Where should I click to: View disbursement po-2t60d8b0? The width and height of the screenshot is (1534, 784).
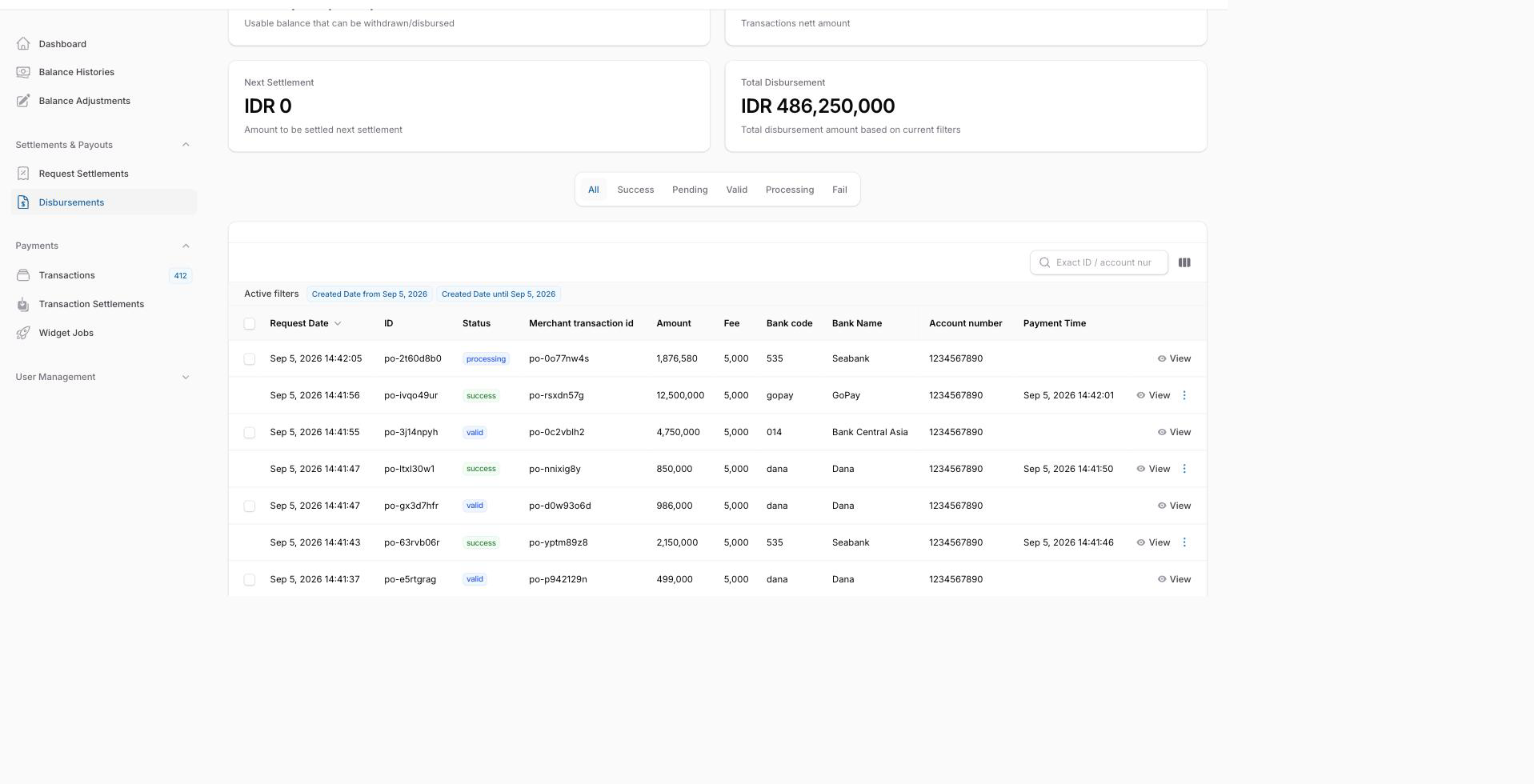pyautogui.click(x=1174, y=358)
